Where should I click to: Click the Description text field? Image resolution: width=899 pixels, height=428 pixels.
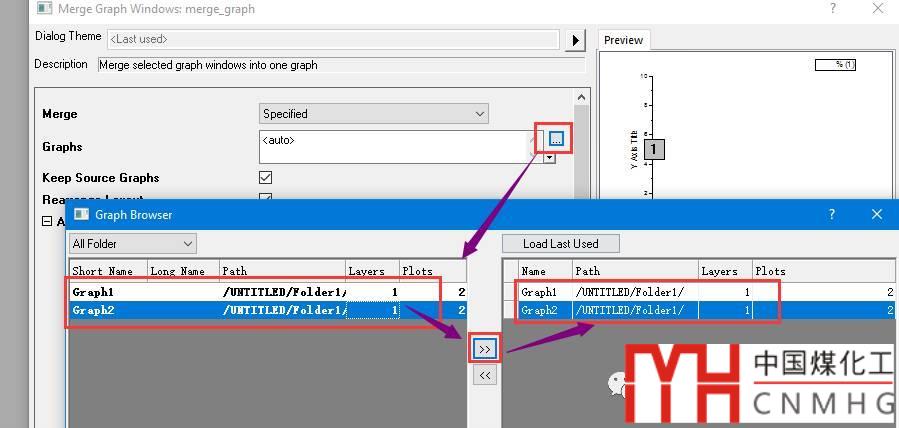click(x=341, y=65)
